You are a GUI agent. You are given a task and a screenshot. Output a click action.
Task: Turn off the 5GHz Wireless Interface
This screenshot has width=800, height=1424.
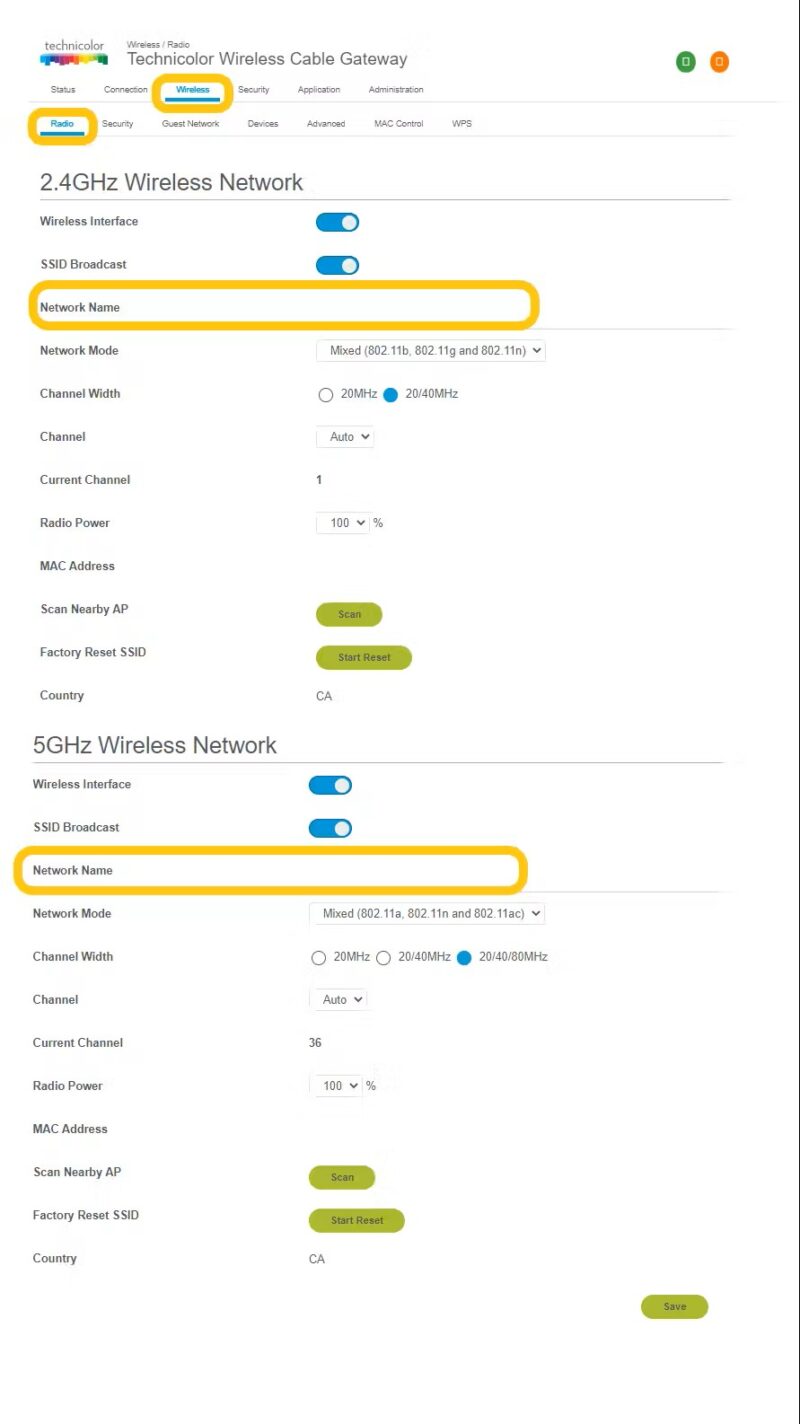point(330,784)
